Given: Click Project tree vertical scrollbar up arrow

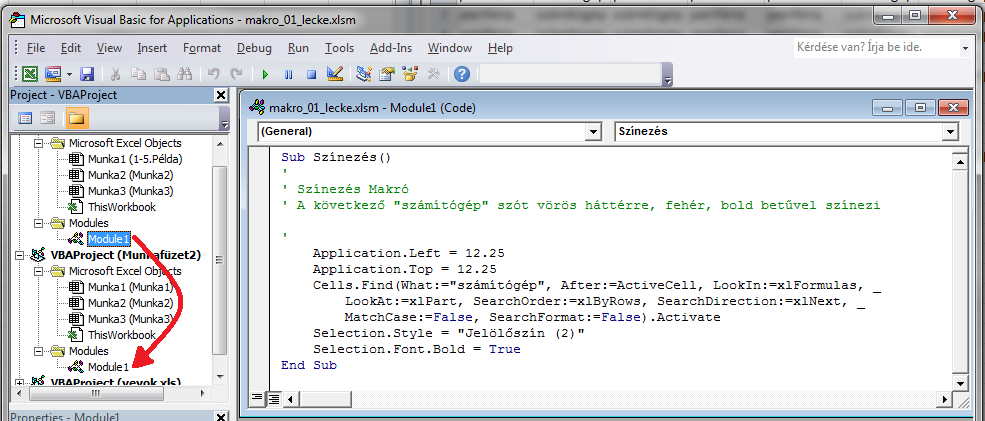Looking at the screenshot, I should click(219, 143).
